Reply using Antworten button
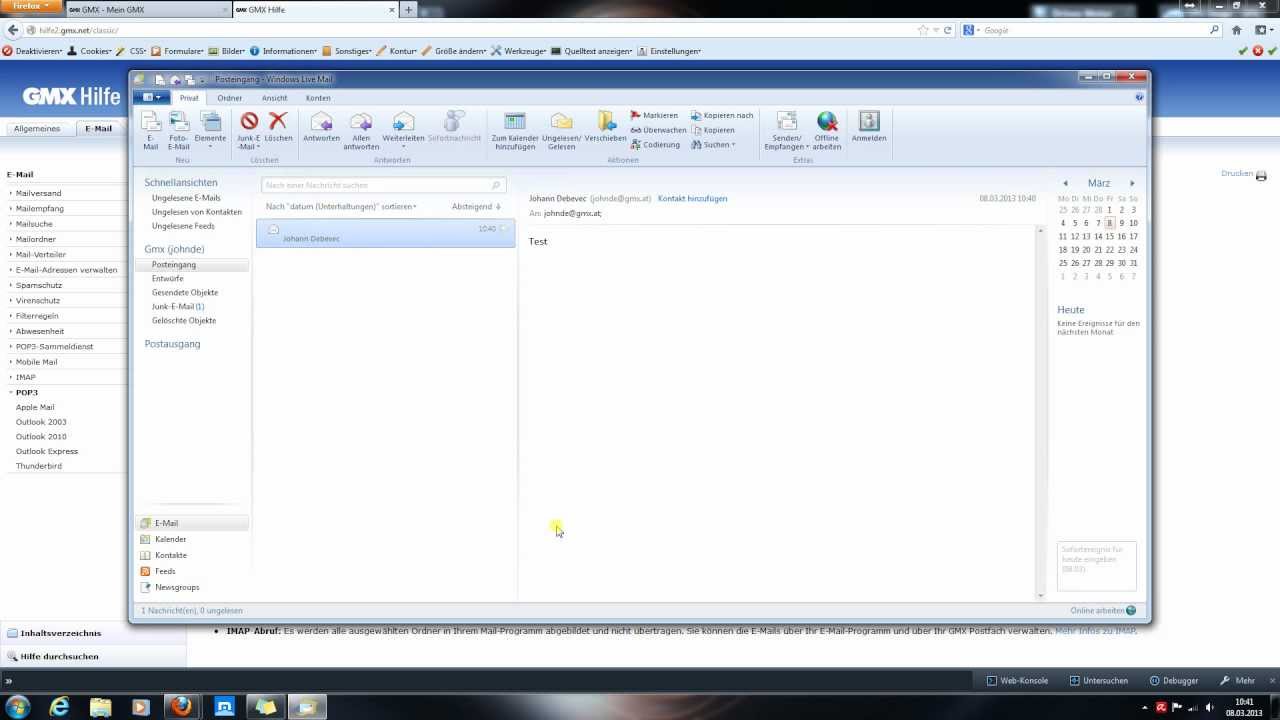The height and width of the screenshot is (720, 1280). [321, 127]
